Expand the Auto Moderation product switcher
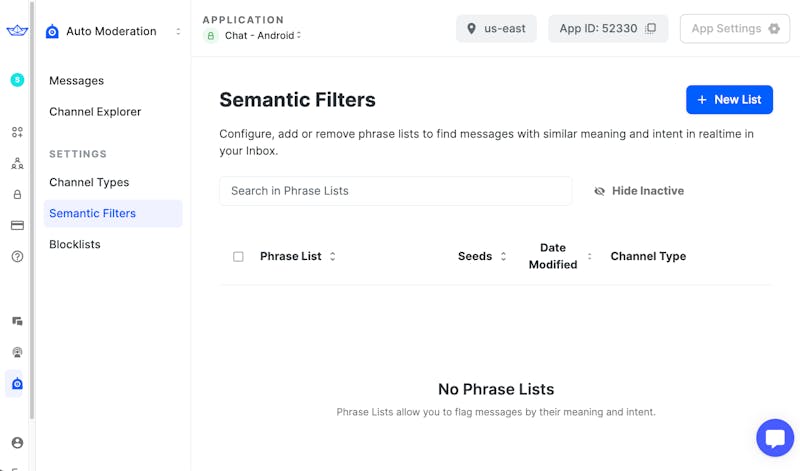Image resolution: width=800 pixels, height=471 pixels. click(178, 32)
